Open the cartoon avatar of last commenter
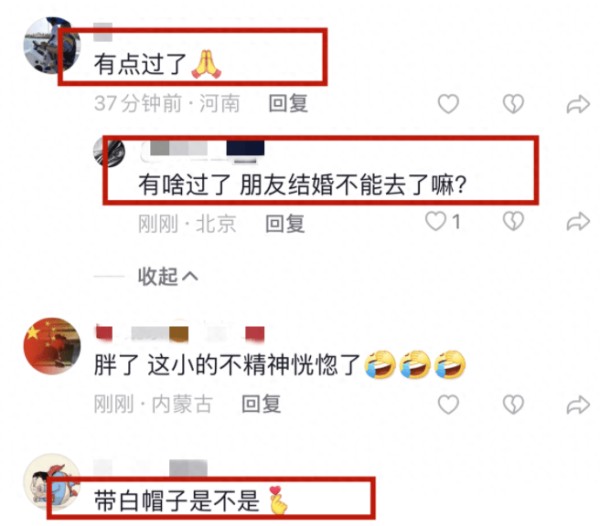Screen dimensions: 600x526 coord(52,482)
